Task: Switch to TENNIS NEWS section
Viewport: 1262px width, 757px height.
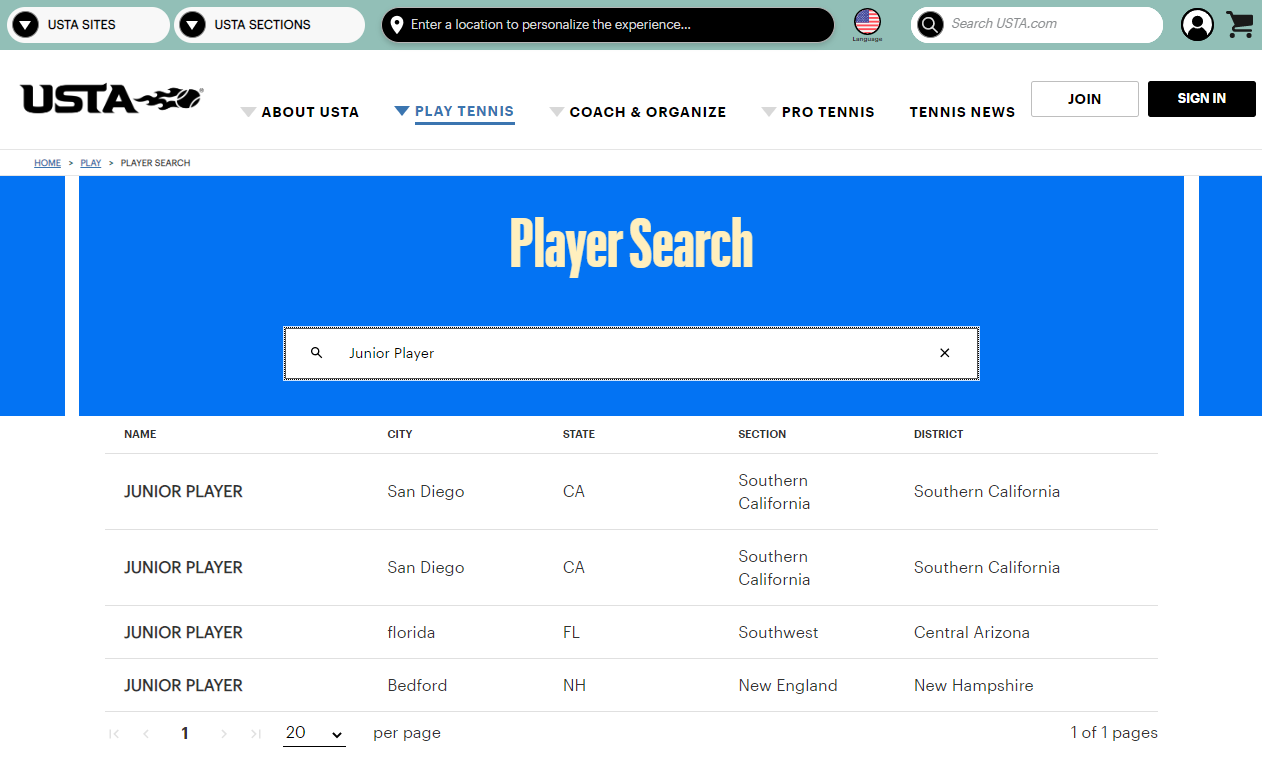Action: pyautogui.click(x=962, y=112)
